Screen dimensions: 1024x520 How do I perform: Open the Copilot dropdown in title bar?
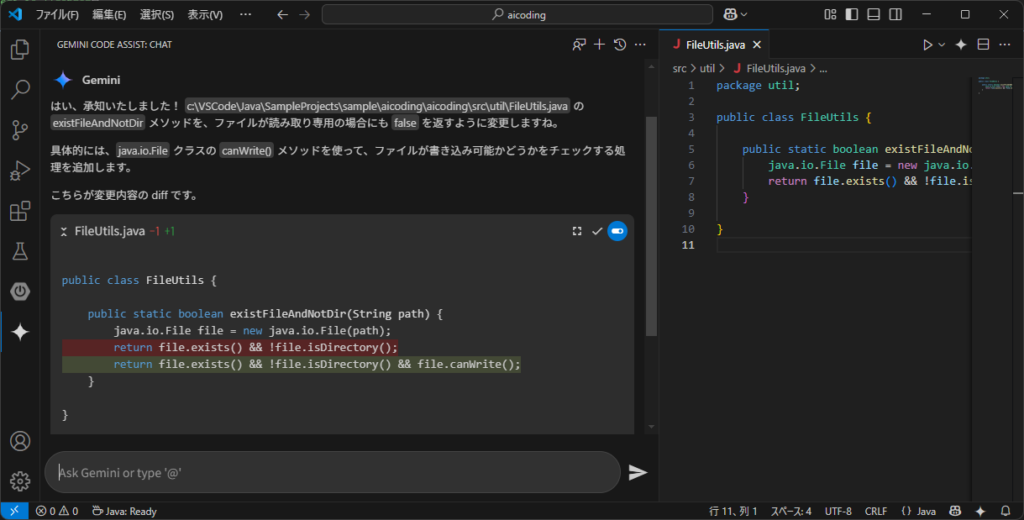point(735,14)
